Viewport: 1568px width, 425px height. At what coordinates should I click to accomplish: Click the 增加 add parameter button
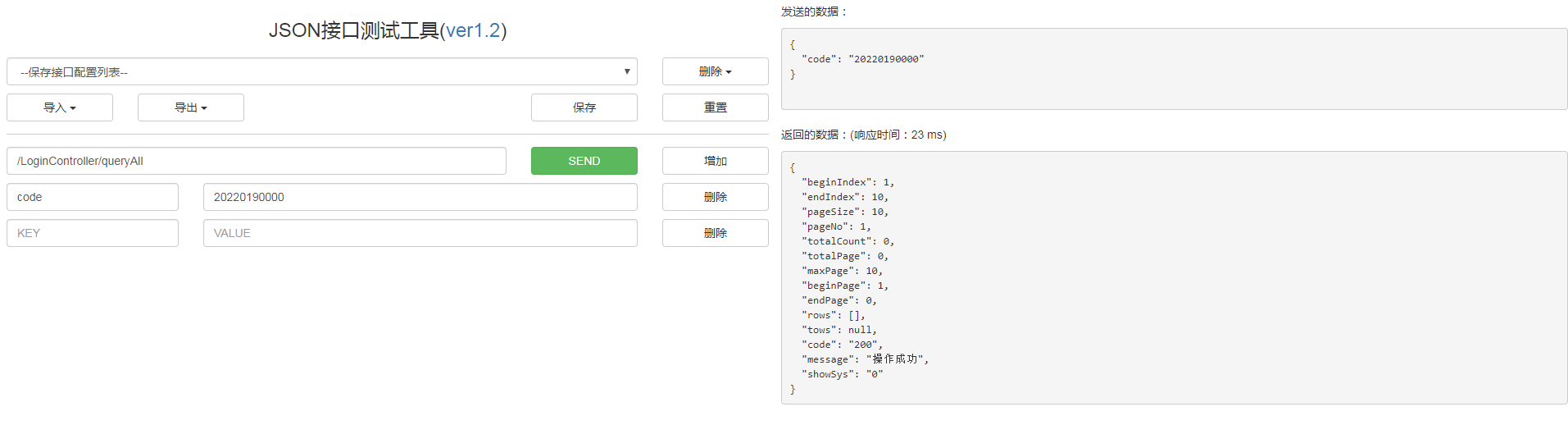715,161
